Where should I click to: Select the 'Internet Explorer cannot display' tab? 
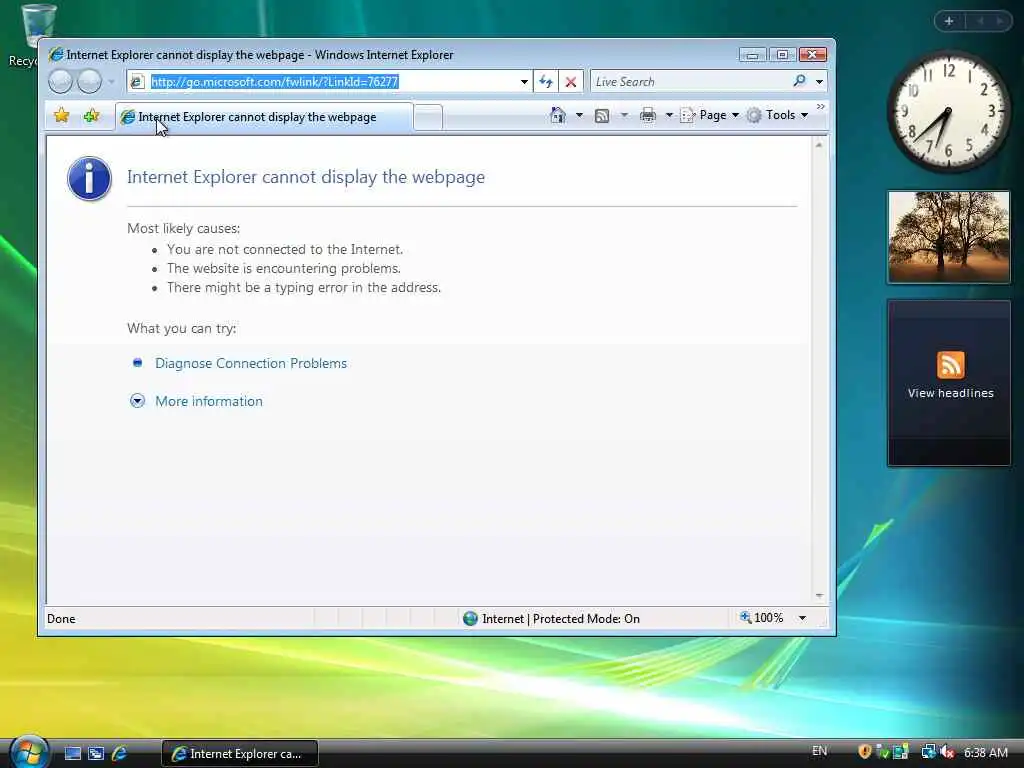point(264,118)
